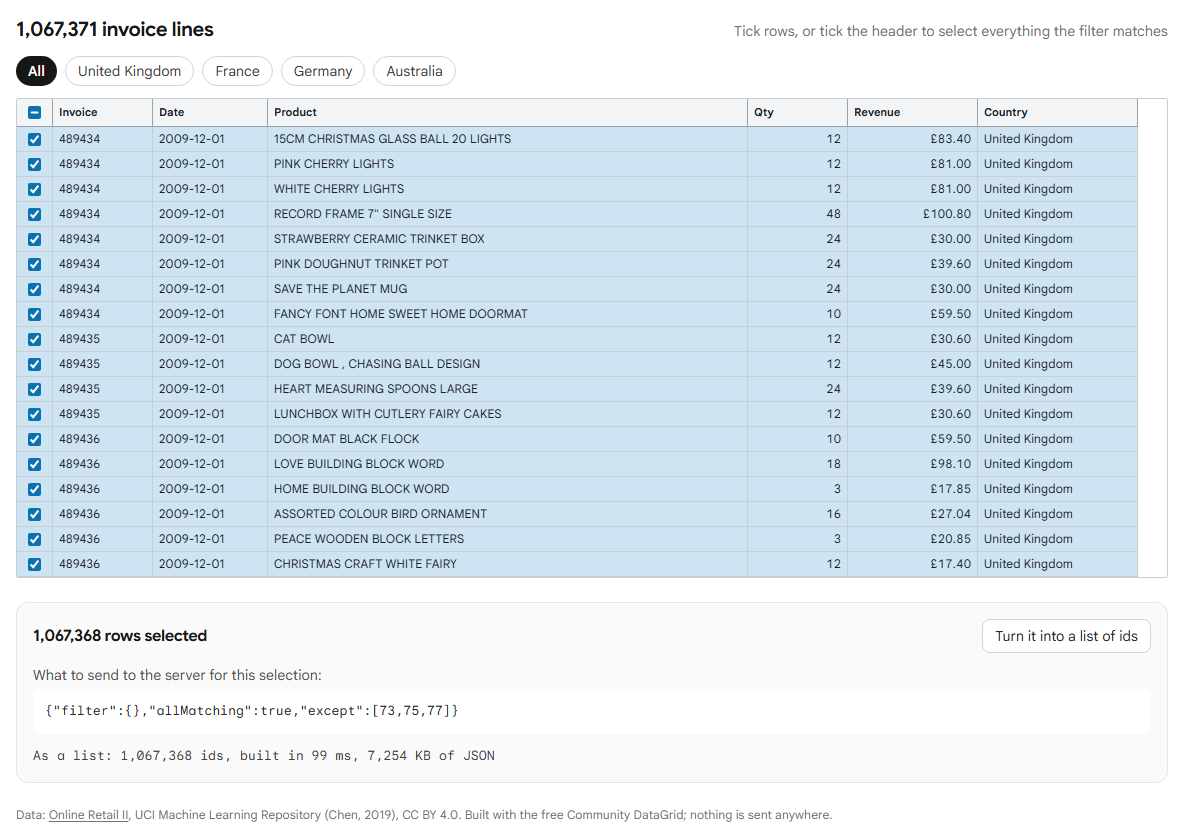The width and height of the screenshot is (1184, 838).
Task: Filter invoice lines by Australia
Action: [414, 71]
